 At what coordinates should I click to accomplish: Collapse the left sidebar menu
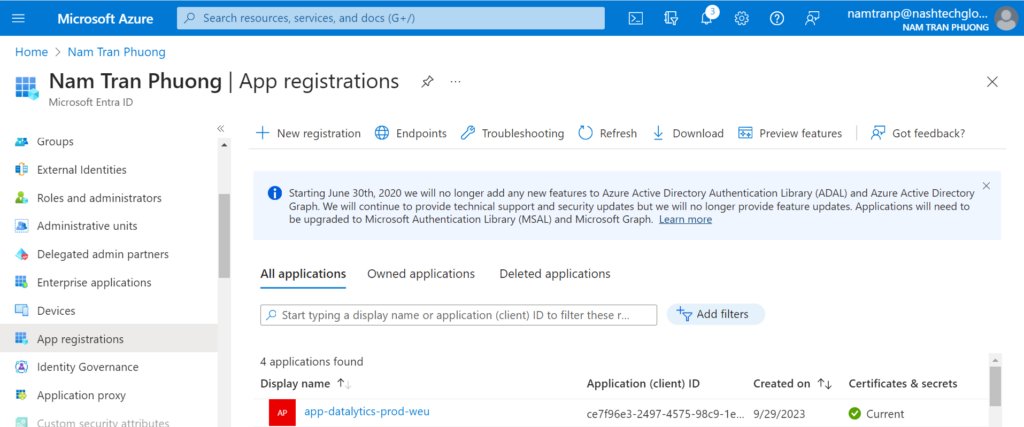coord(221,129)
